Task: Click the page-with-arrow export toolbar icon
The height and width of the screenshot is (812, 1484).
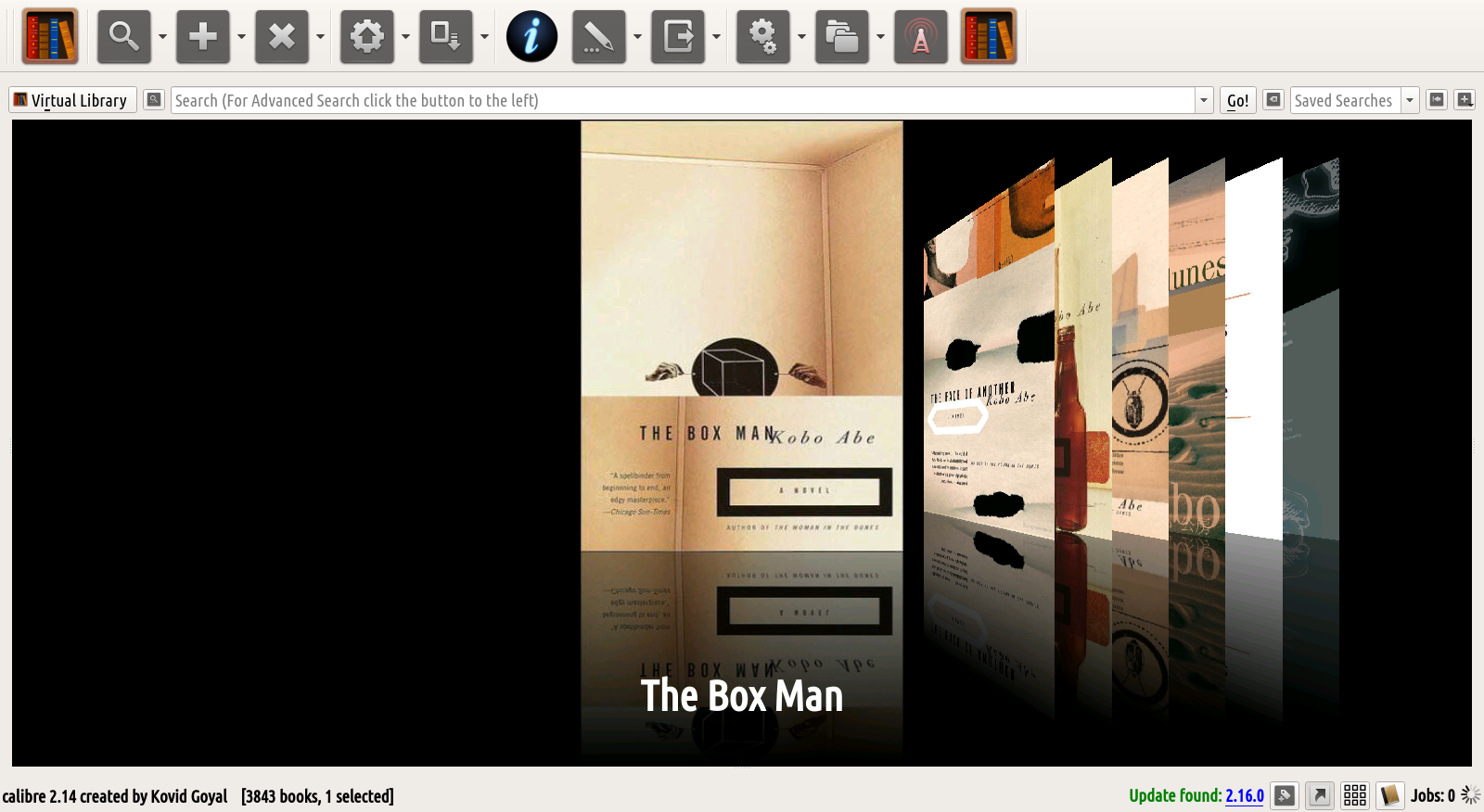Action: coord(677,37)
